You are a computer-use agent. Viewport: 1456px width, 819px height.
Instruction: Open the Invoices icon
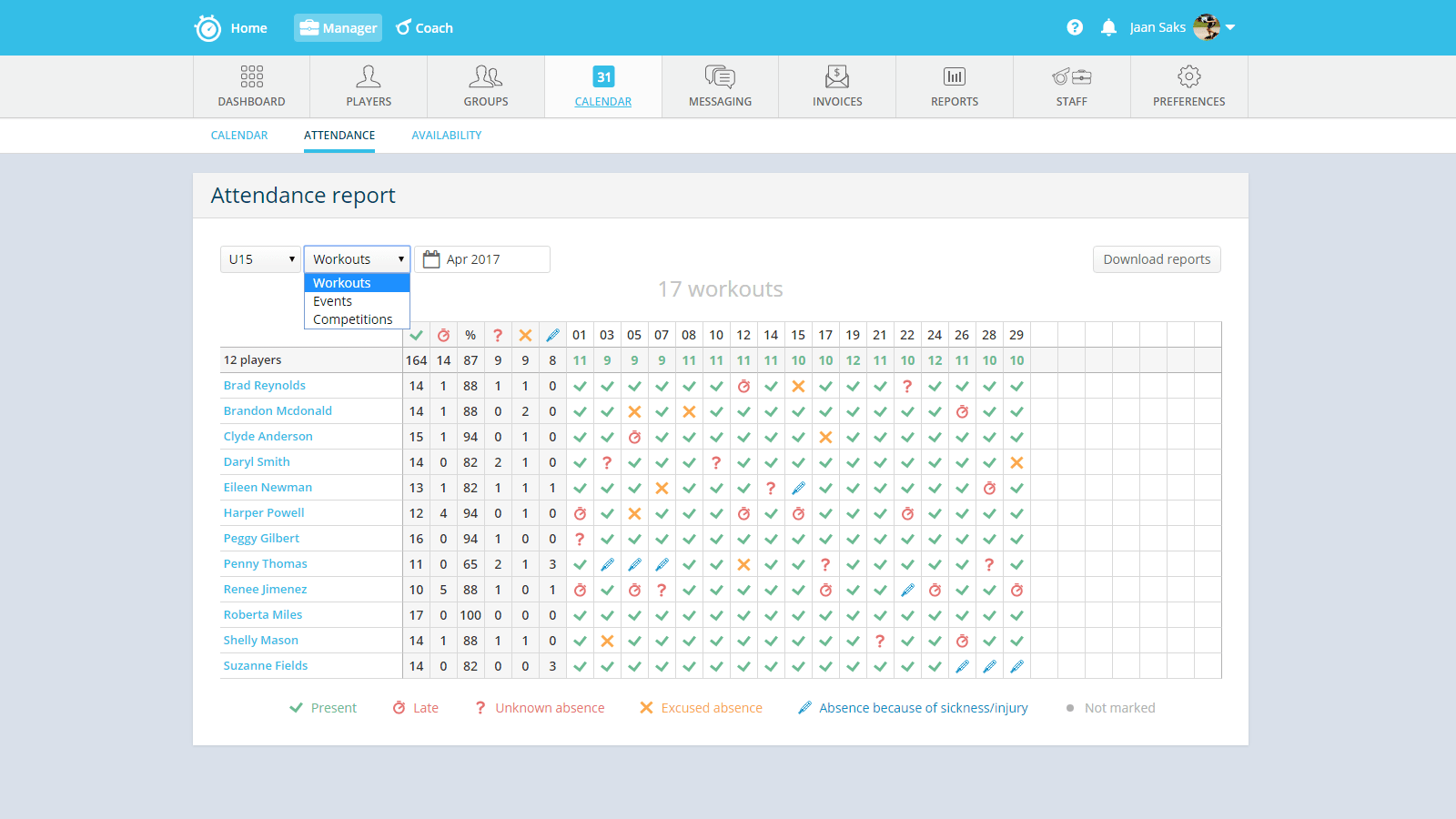[x=837, y=76]
